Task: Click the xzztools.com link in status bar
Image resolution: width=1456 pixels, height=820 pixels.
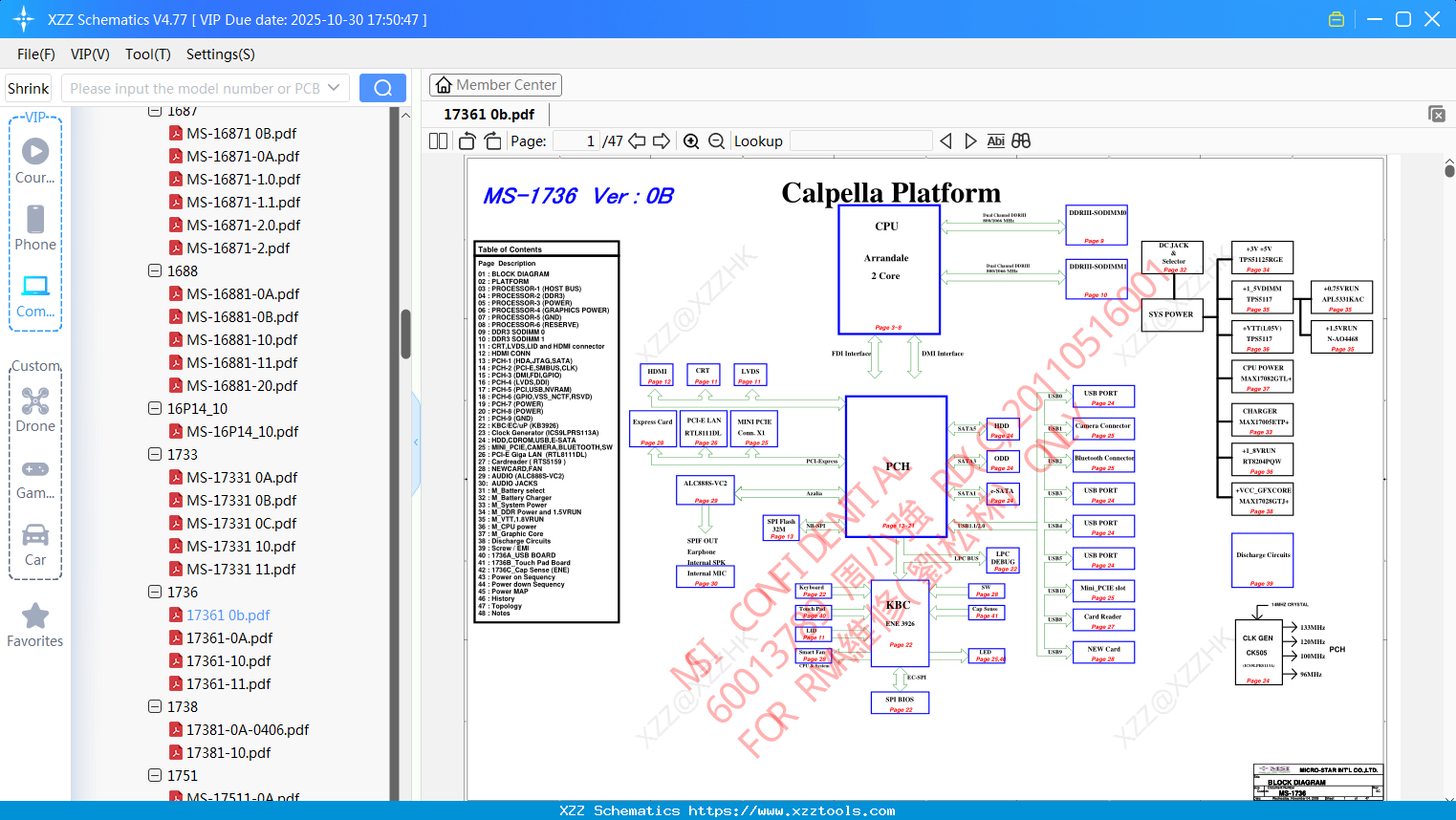Action: [792, 810]
